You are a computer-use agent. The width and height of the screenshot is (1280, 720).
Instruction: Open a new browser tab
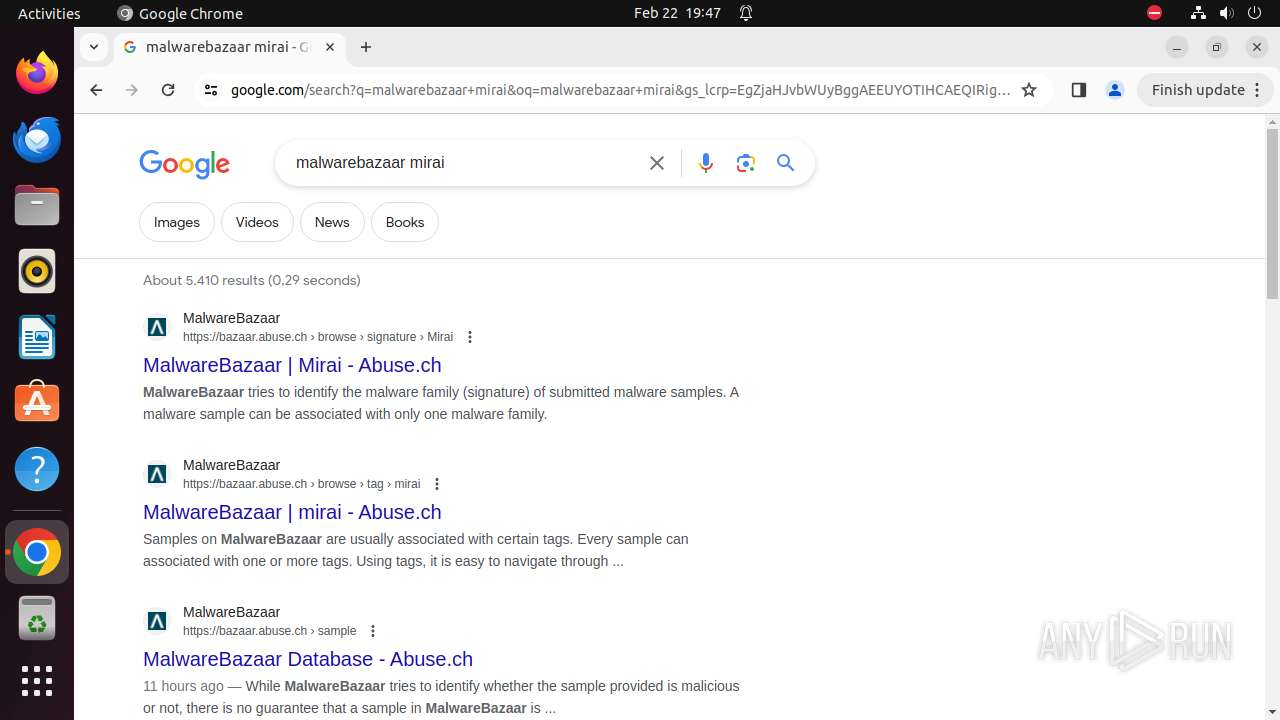click(366, 47)
